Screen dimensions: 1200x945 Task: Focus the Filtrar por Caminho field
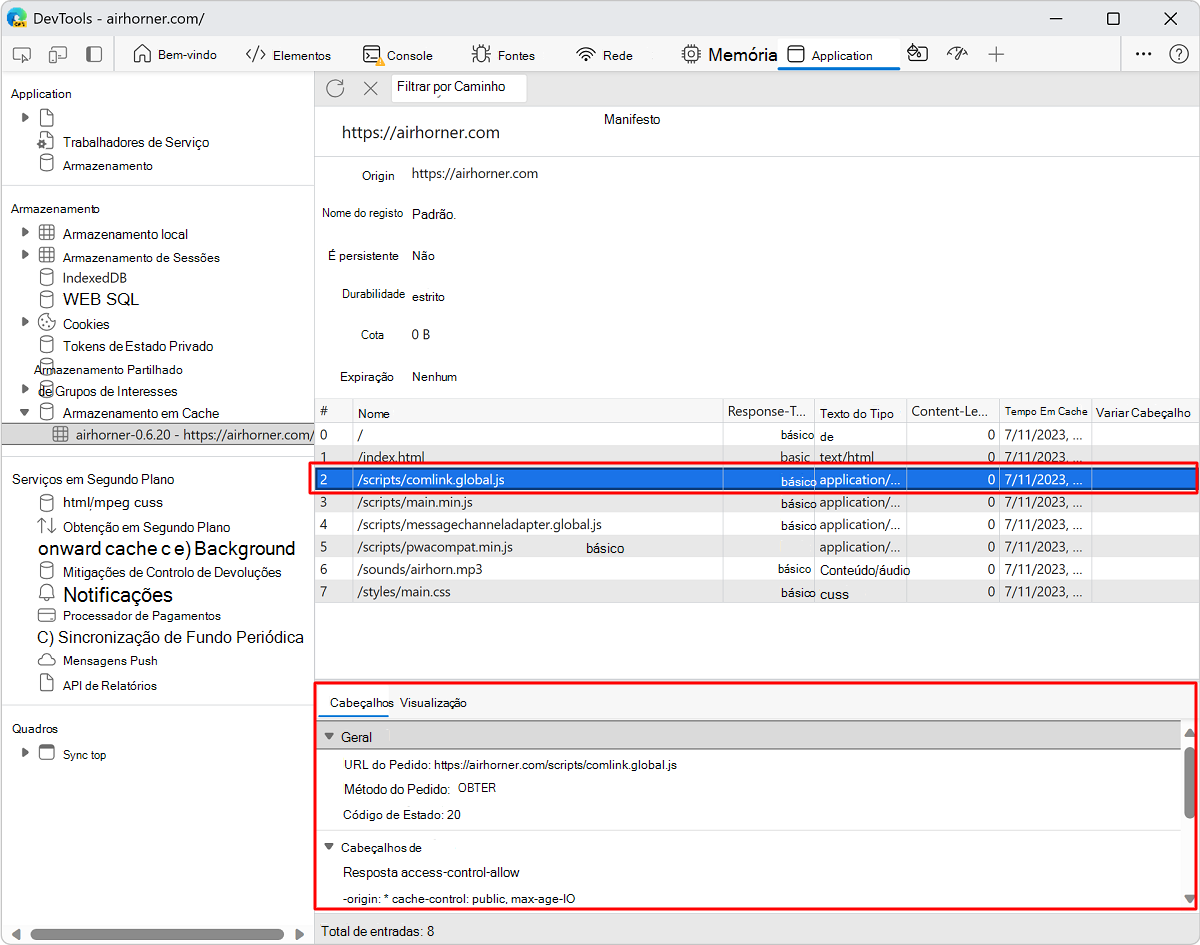(458, 88)
